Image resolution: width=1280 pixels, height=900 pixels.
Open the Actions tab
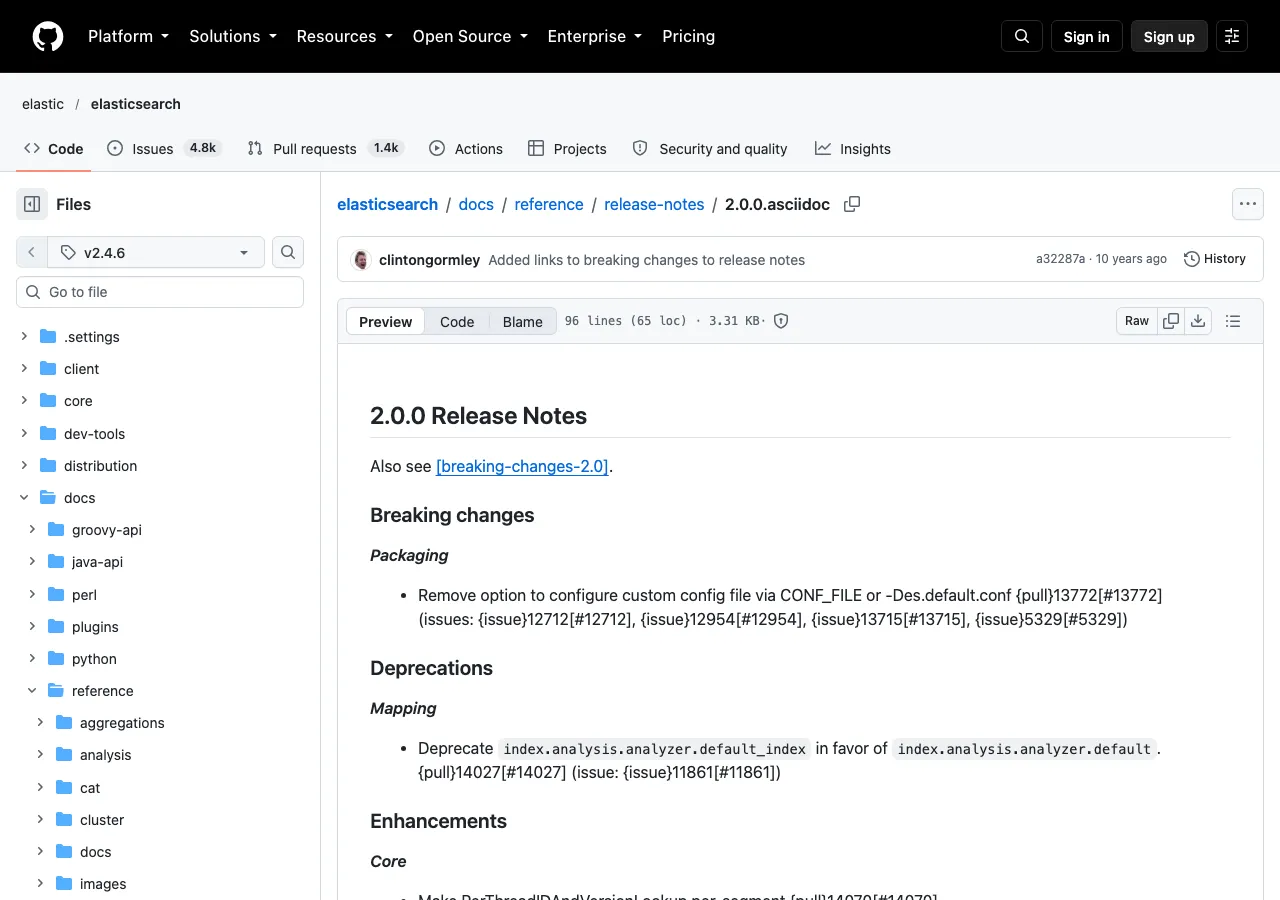[466, 148]
